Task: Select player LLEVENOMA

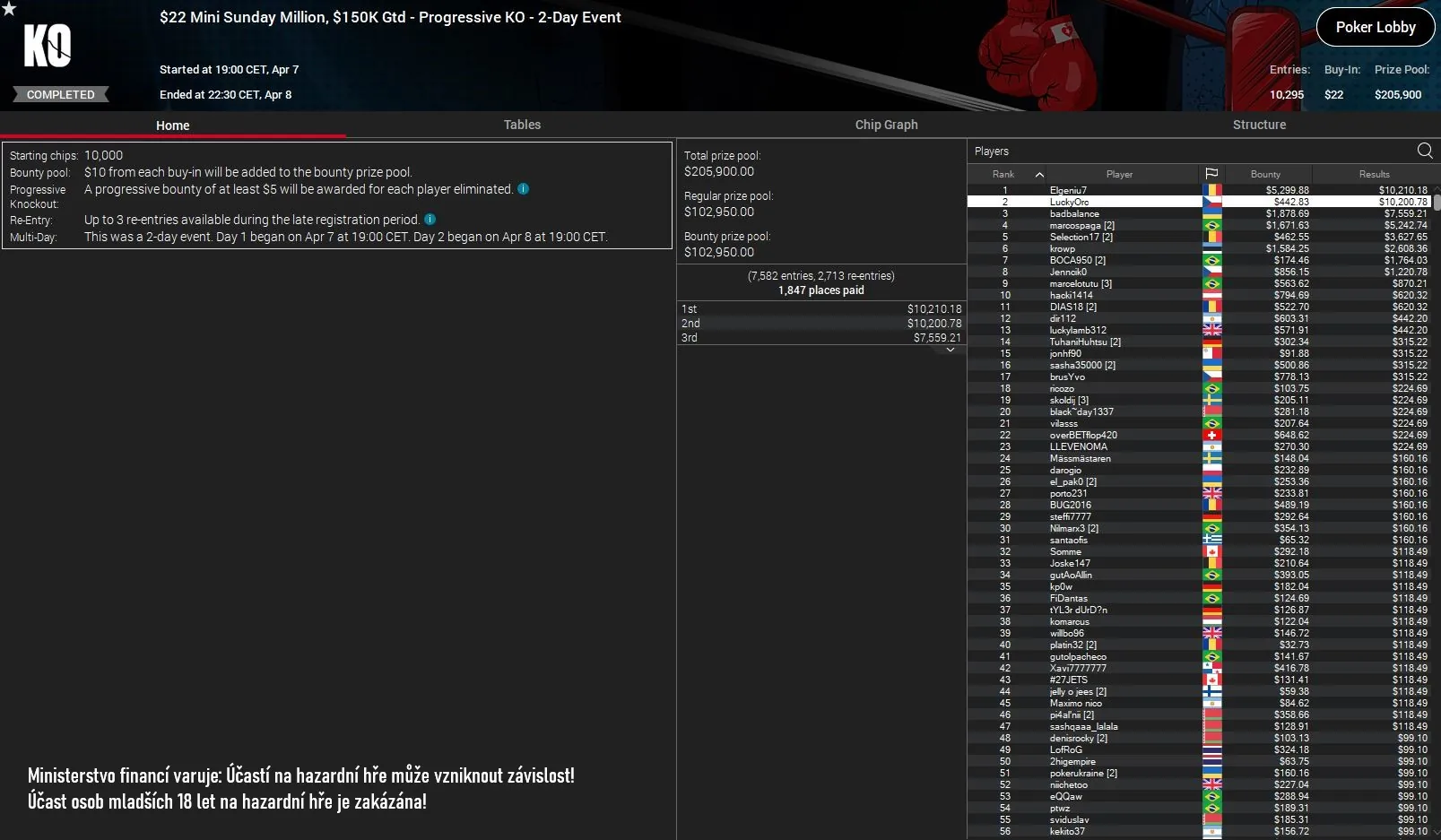Action: coord(1200,446)
